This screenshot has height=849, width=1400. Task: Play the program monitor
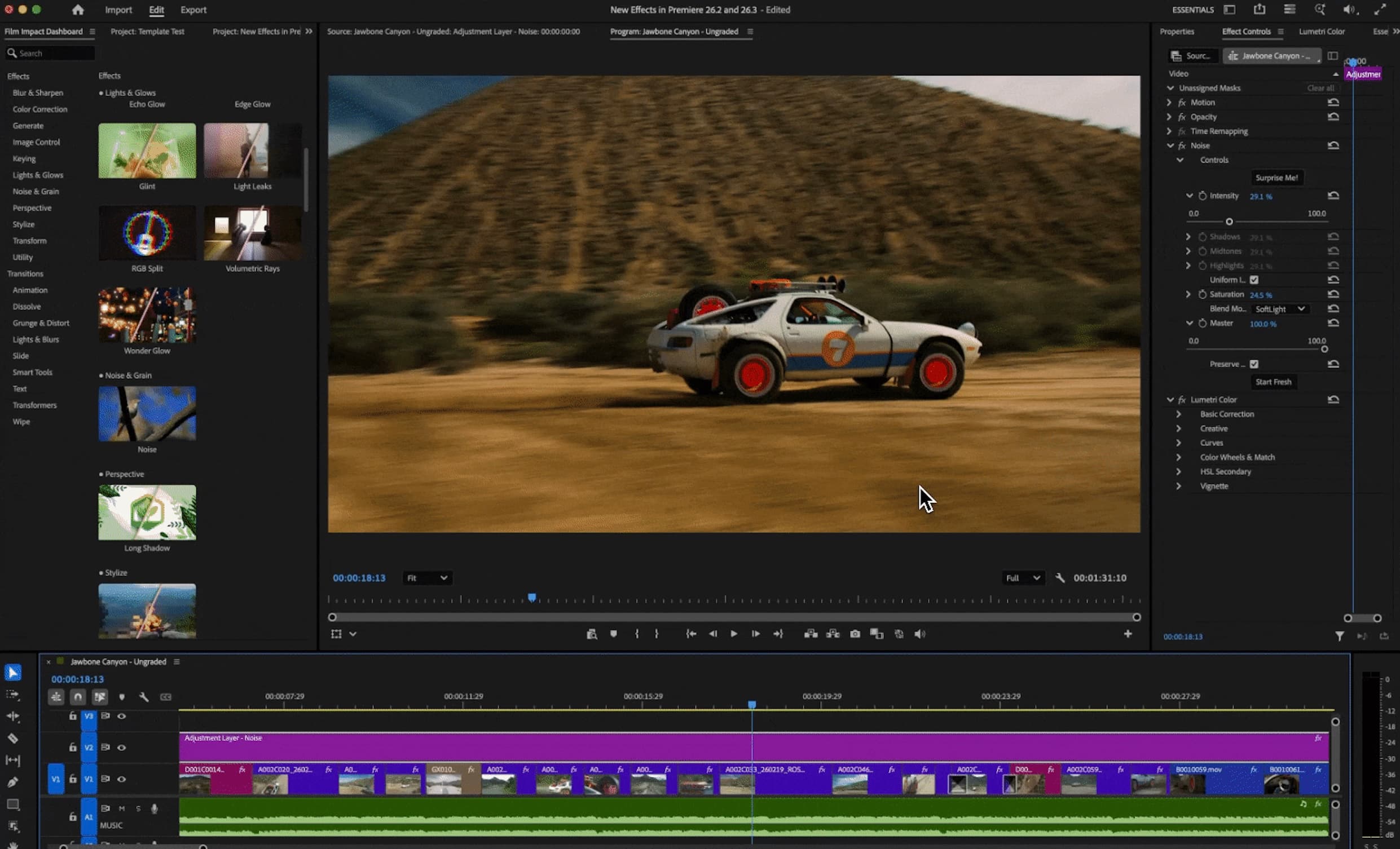[733, 634]
